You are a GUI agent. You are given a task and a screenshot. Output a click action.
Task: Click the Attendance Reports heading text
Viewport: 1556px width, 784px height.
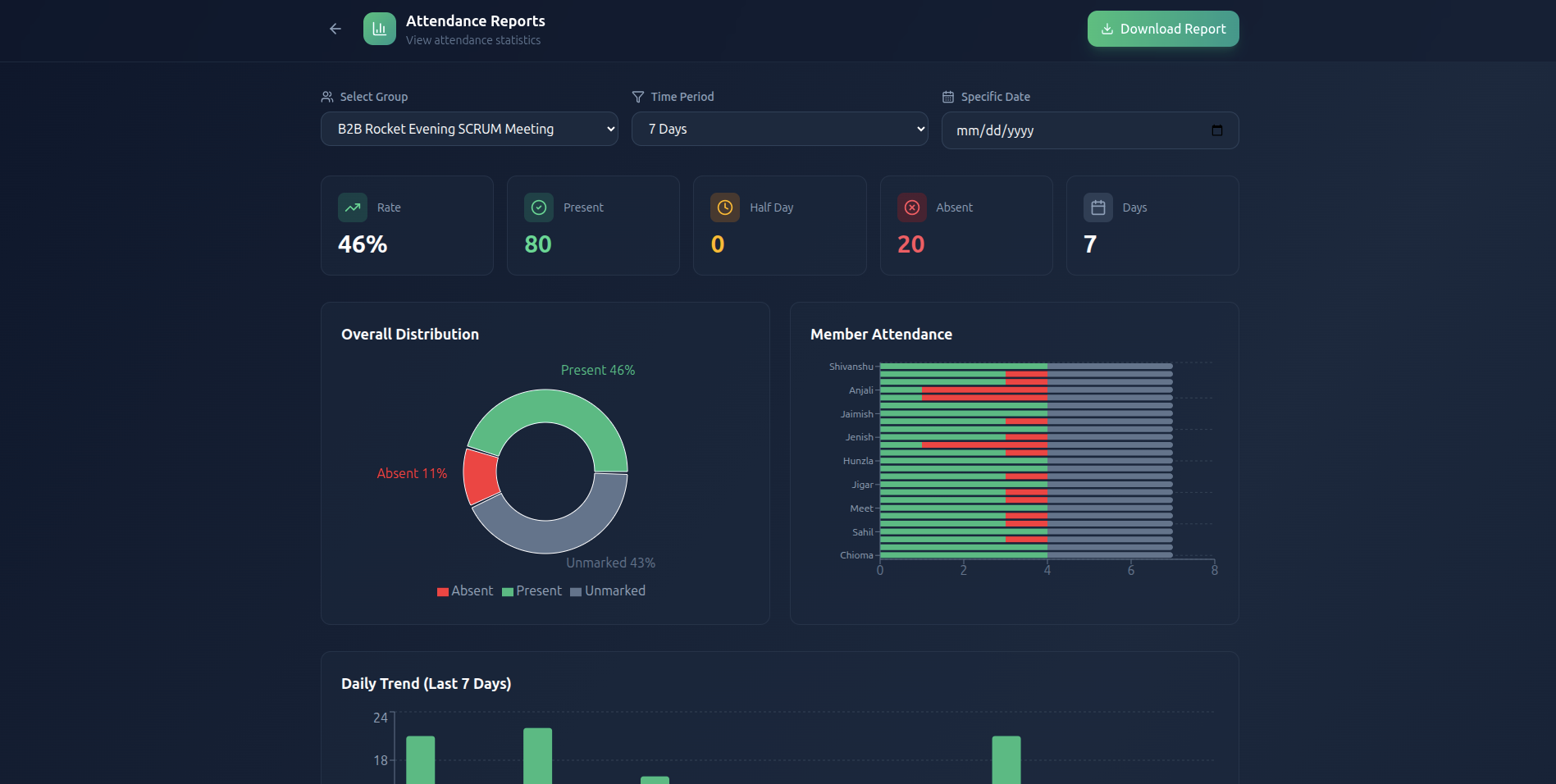[x=475, y=21]
